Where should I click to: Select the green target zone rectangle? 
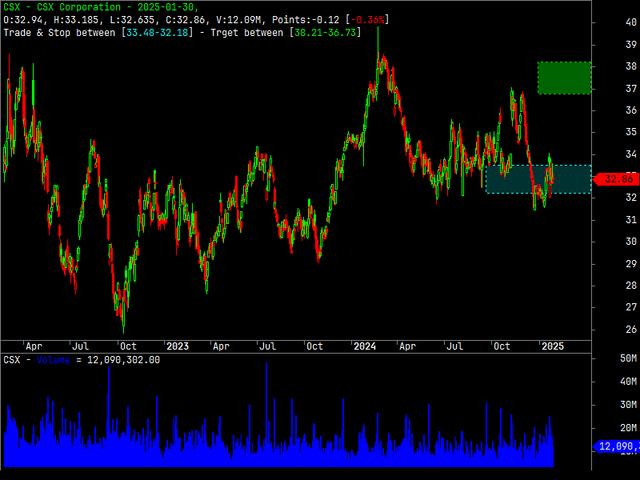tap(564, 78)
